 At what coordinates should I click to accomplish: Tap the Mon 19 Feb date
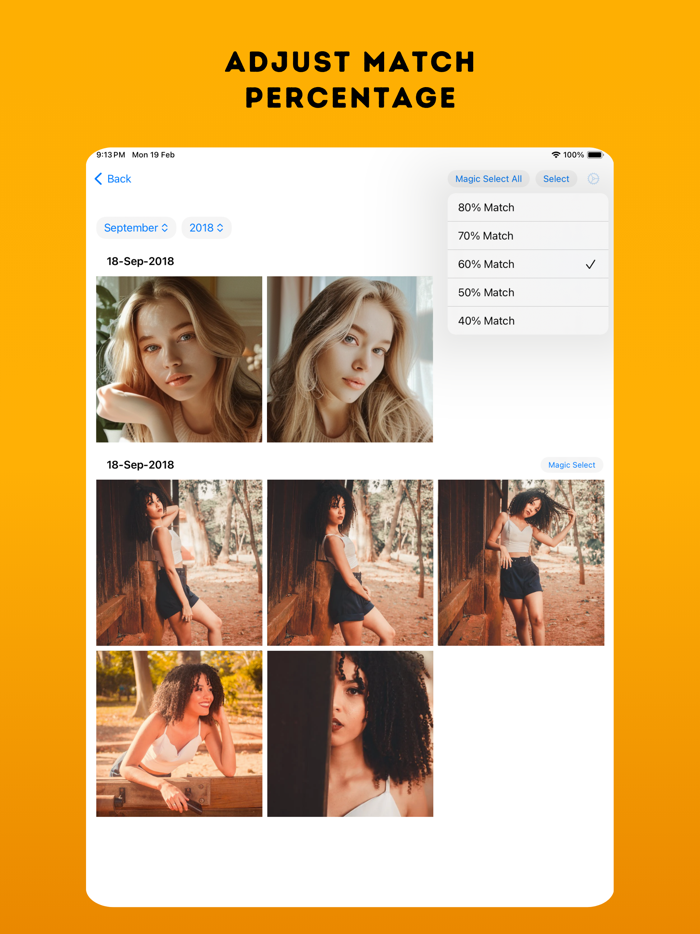153,155
